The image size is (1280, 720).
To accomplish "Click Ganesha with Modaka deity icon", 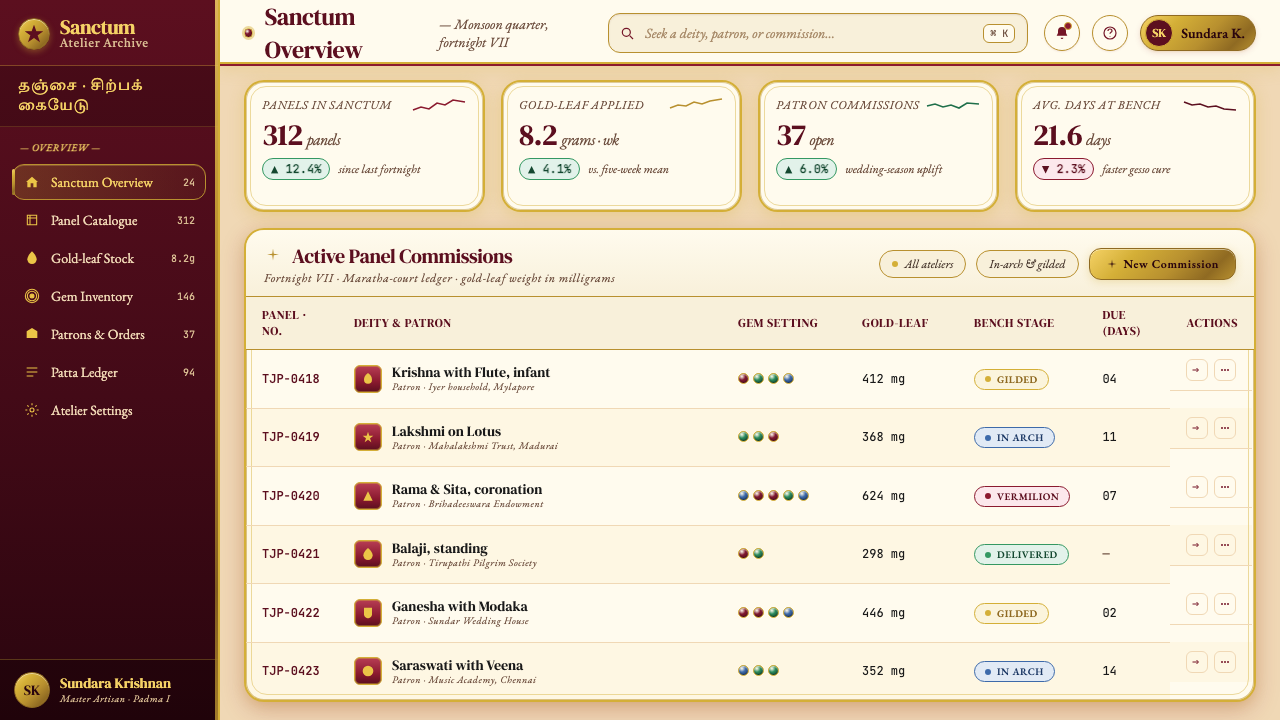I will [368, 613].
